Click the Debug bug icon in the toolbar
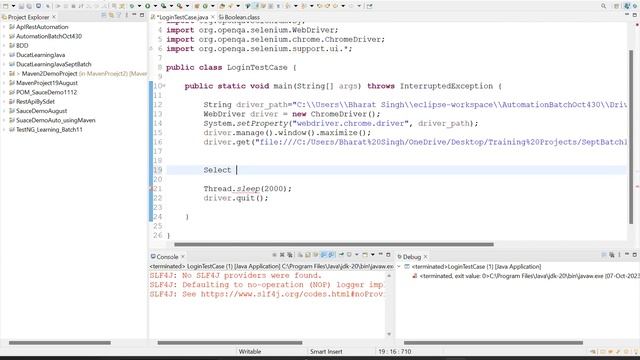The width and height of the screenshot is (640, 360). (131, 6)
